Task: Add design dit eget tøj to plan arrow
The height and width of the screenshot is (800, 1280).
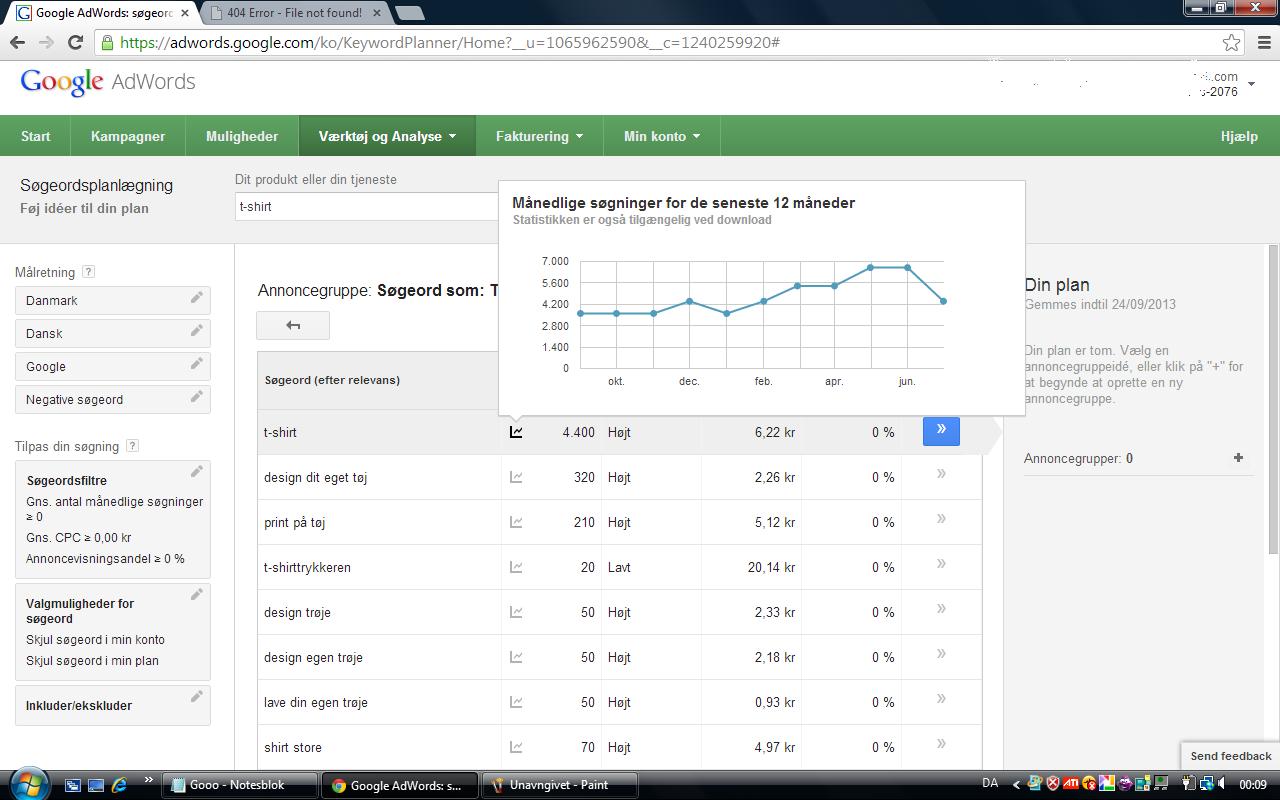Action: coord(941,474)
